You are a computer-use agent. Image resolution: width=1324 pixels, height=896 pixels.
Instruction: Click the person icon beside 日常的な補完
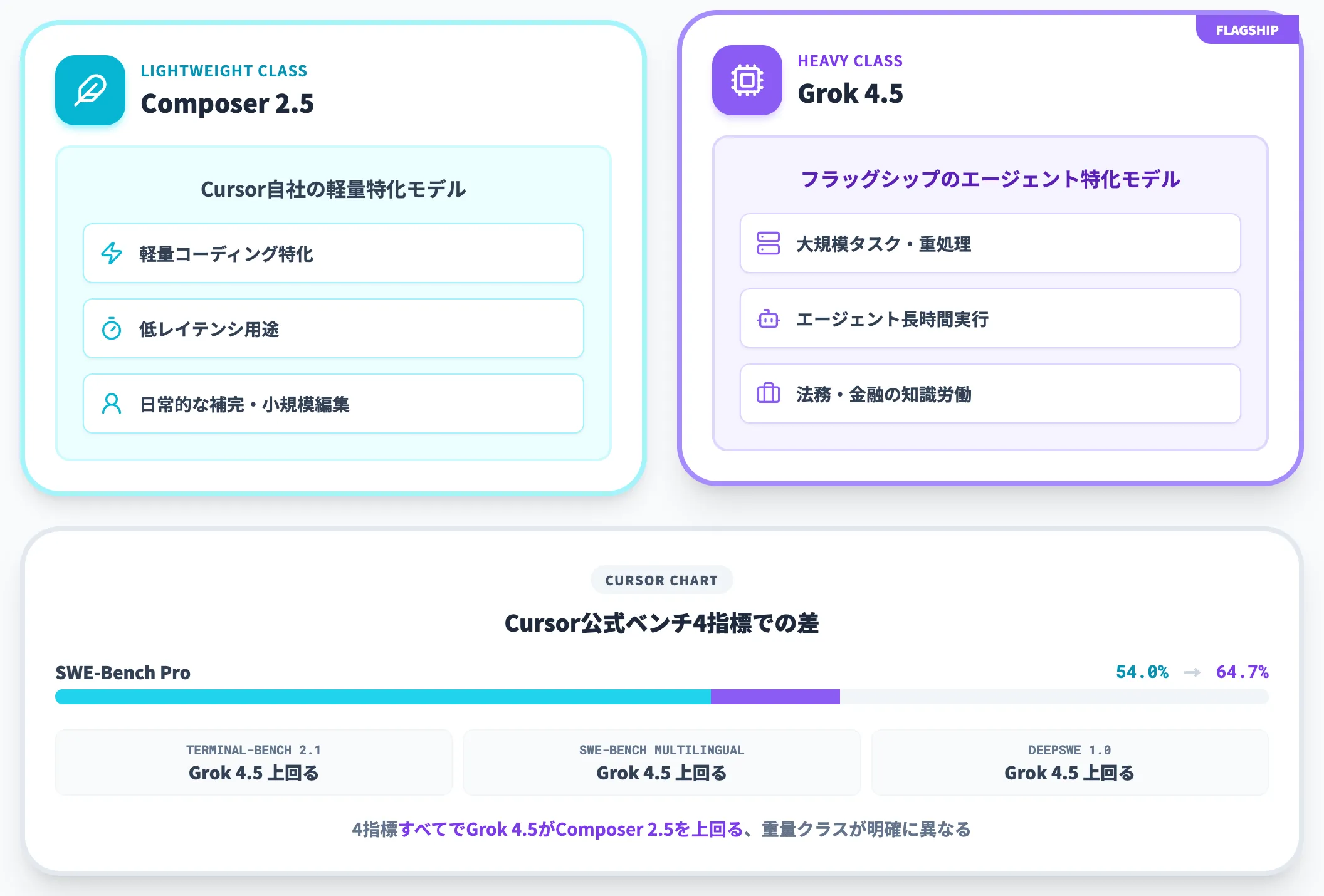point(112,404)
